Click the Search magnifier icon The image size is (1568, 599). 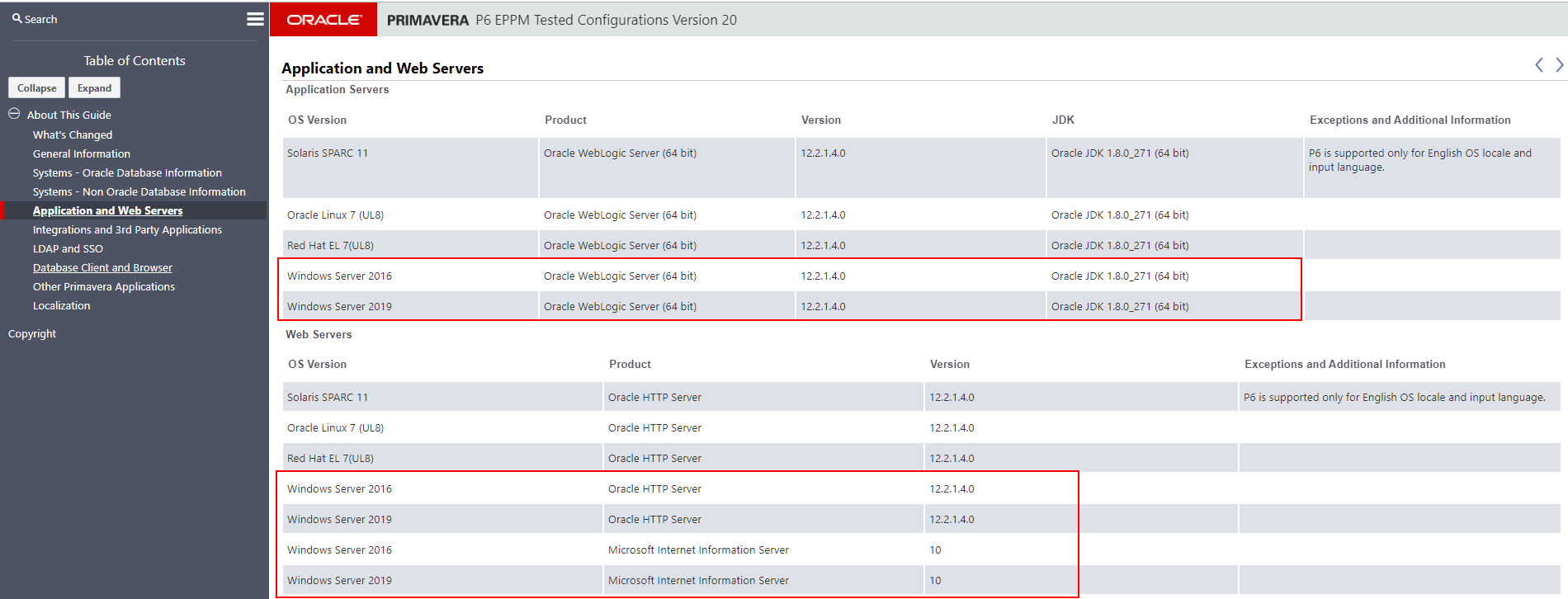click(17, 18)
